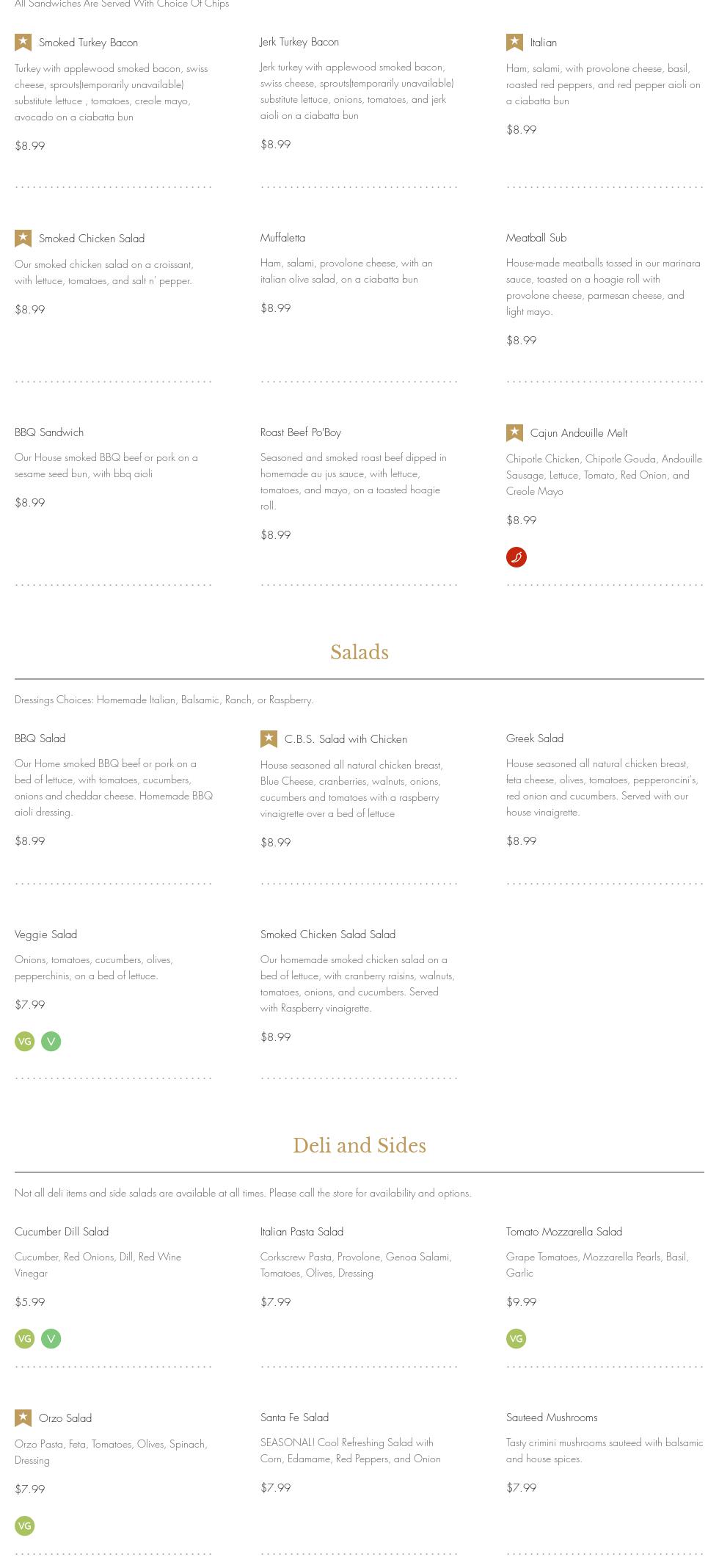This screenshot has height=1568, width=708.
Task: Click the VG badge under Tomato Mozzarella Salad
Action: tap(517, 1339)
